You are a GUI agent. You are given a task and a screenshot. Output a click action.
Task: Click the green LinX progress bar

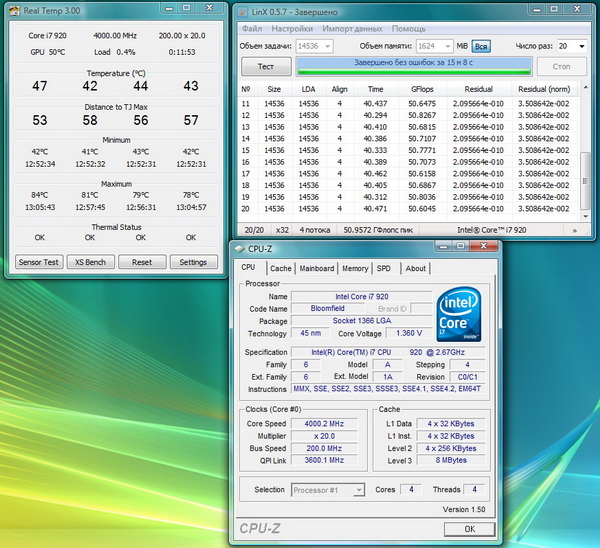(415, 66)
